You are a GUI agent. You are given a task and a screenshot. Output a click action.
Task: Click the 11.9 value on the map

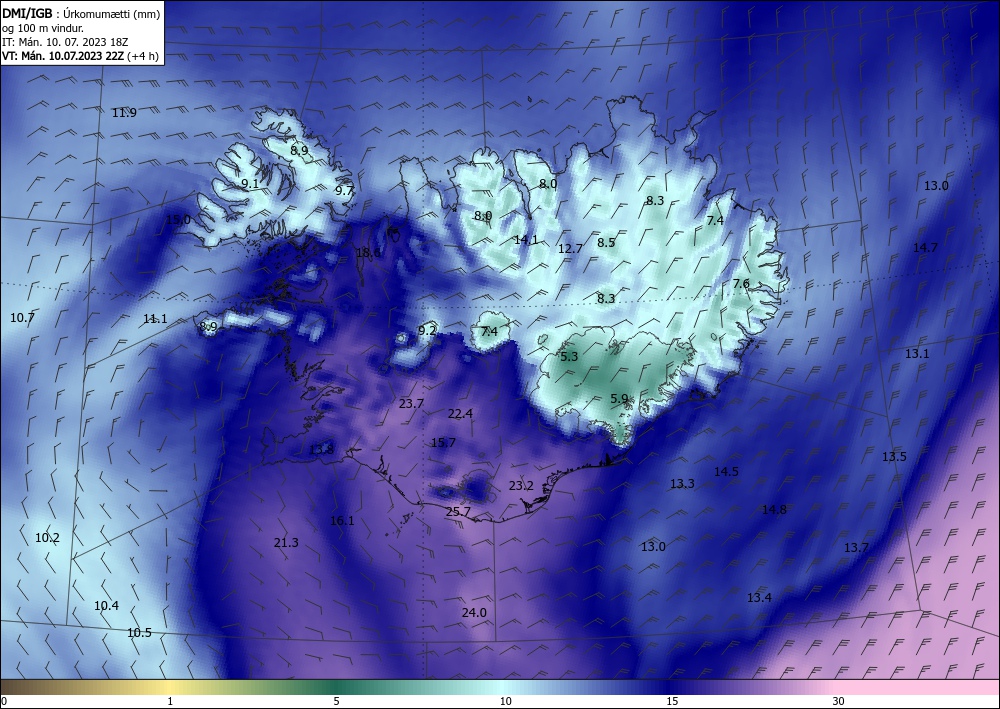click(x=124, y=113)
